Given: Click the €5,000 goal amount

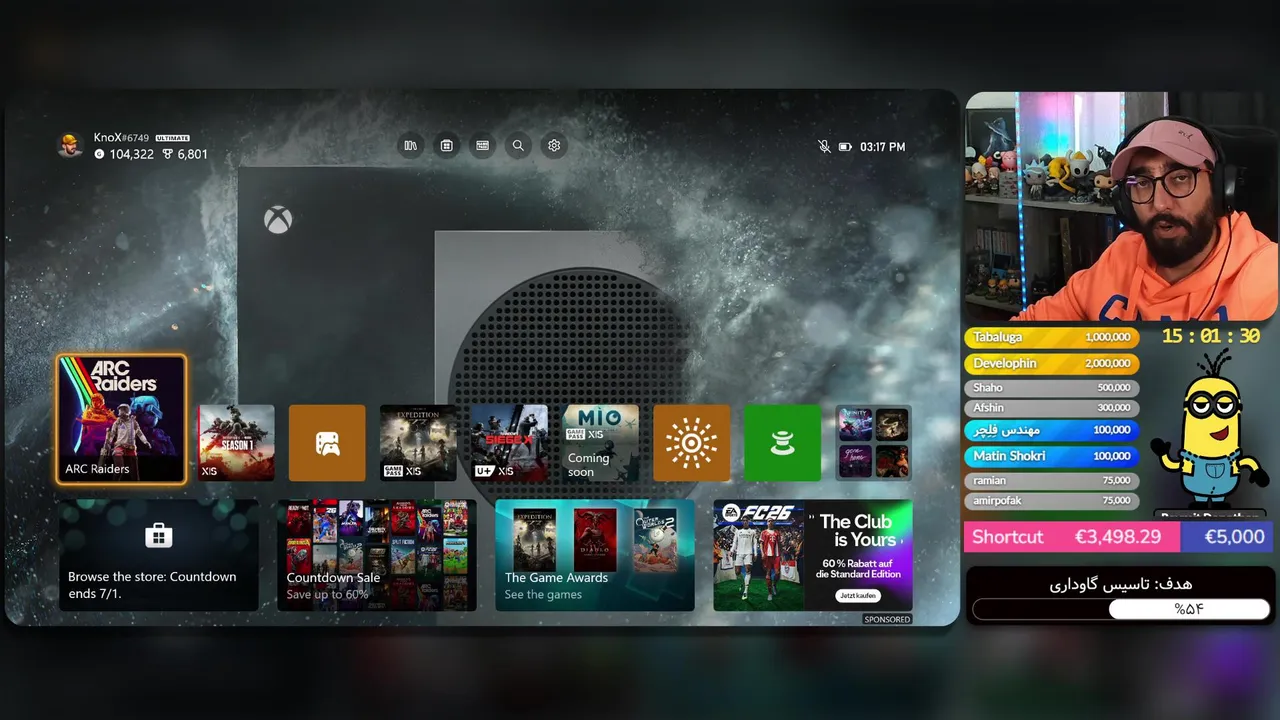Looking at the screenshot, I should [x=1234, y=537].
